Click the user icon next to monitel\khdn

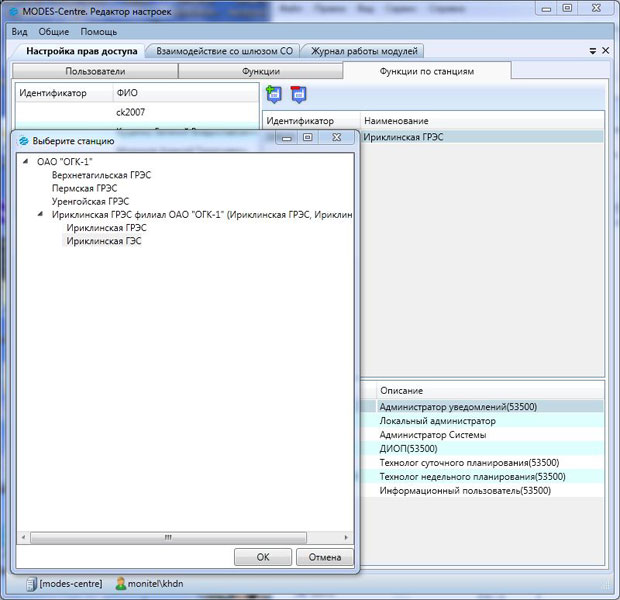point(121,584)
